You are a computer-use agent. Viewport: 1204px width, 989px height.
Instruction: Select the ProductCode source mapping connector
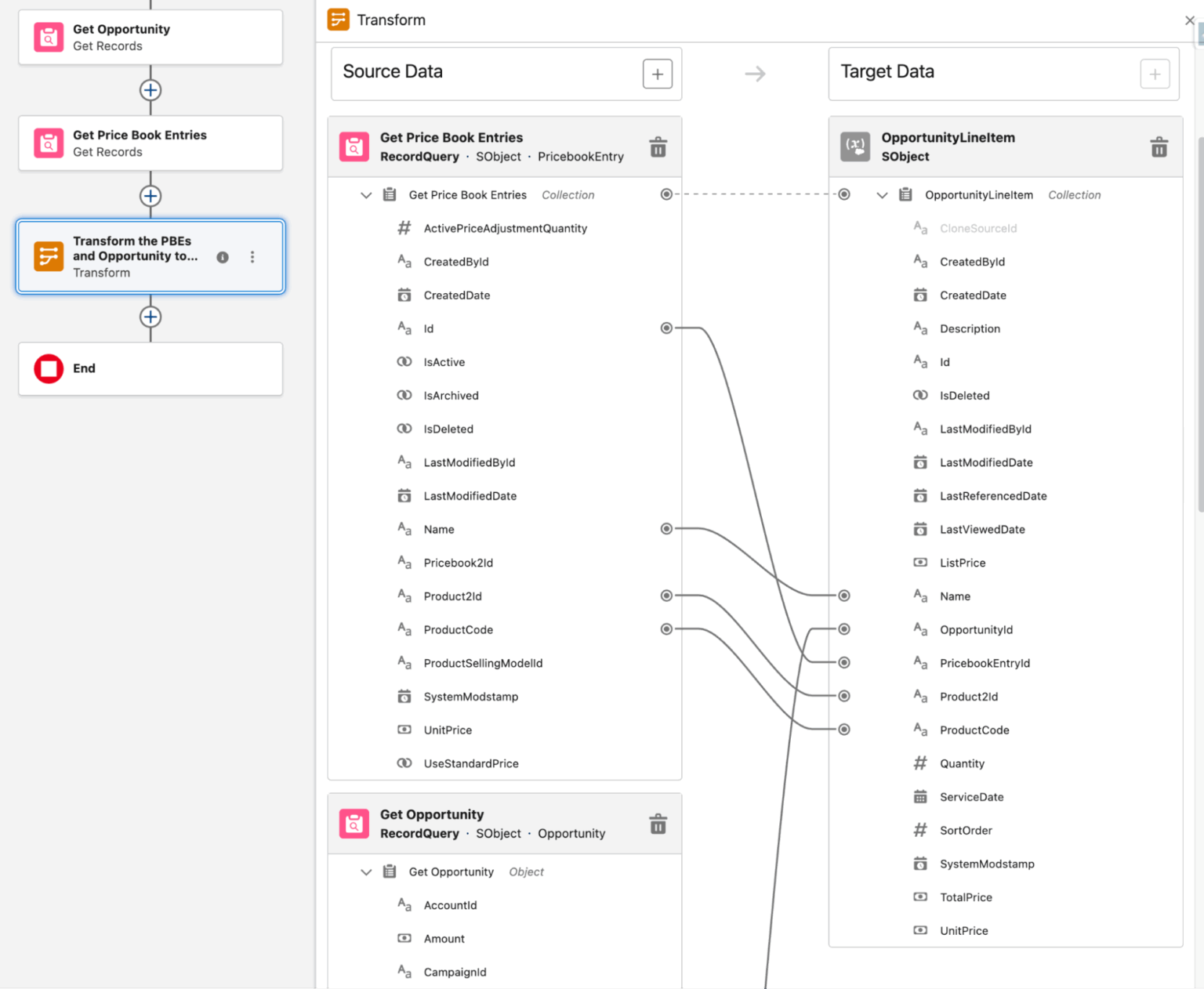tap(666, 629)
